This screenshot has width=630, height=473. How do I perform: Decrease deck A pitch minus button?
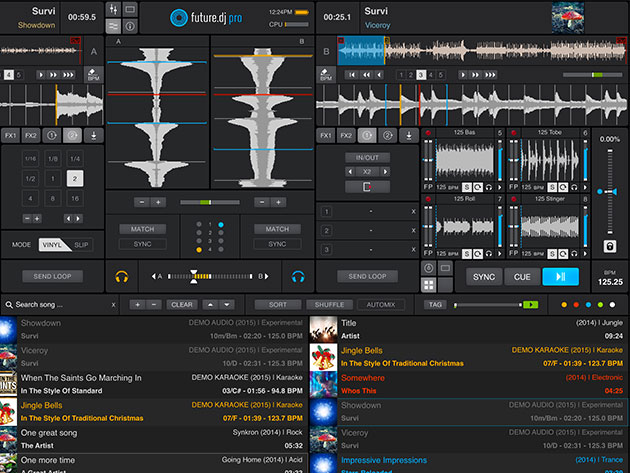pyautogui.click(x=141, y=202)
